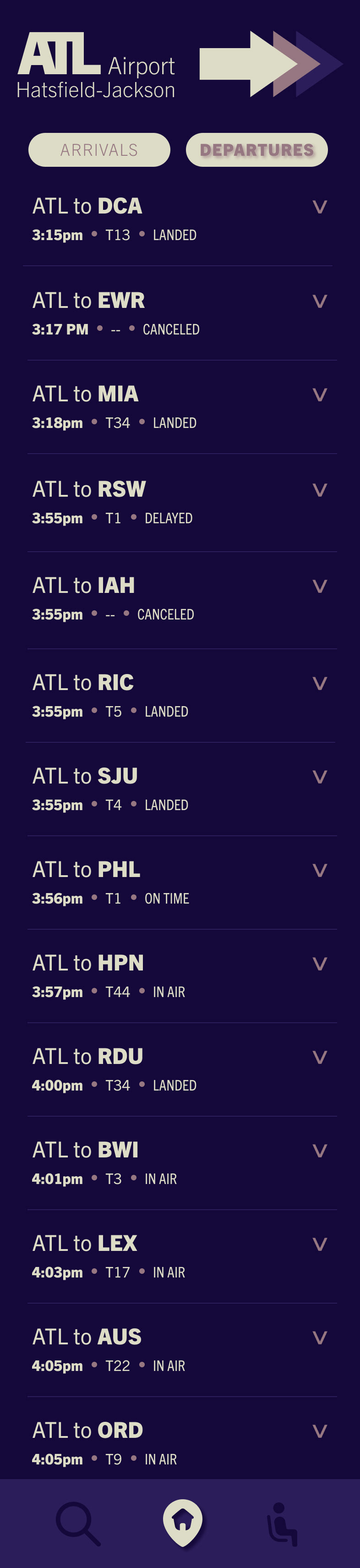Expand the ATL to MIA chevron
Image resolution: width=360 pixels, height=1568 pixels.
point(320,395)
